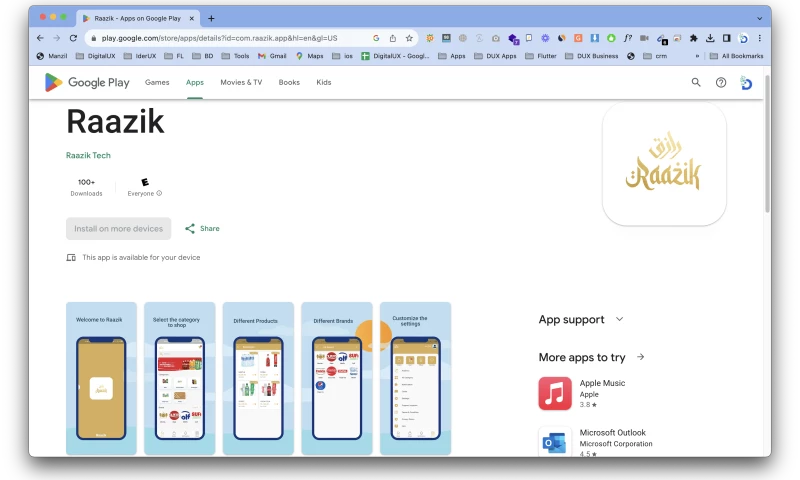Open Customize the settings screenshot
800x480 pixels.
pos(415,378)
